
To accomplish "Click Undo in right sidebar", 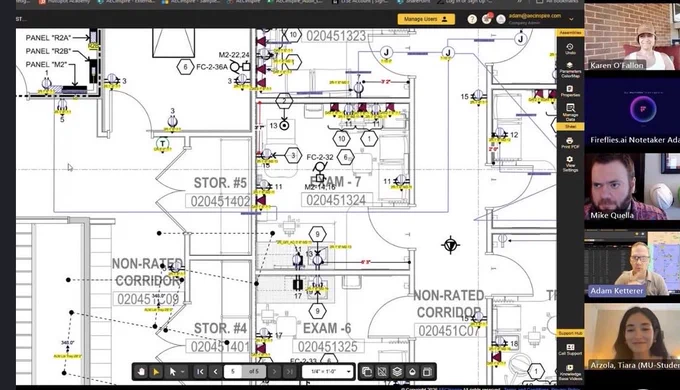I will coord(570,49).
